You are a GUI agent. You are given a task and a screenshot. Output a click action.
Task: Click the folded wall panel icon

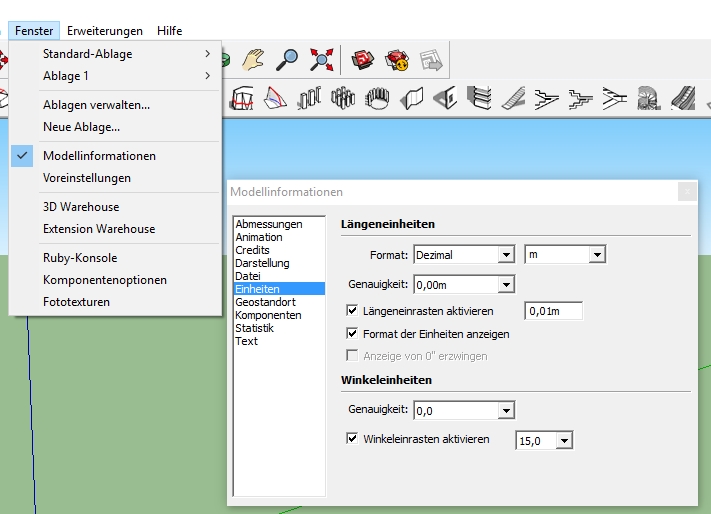411,98
